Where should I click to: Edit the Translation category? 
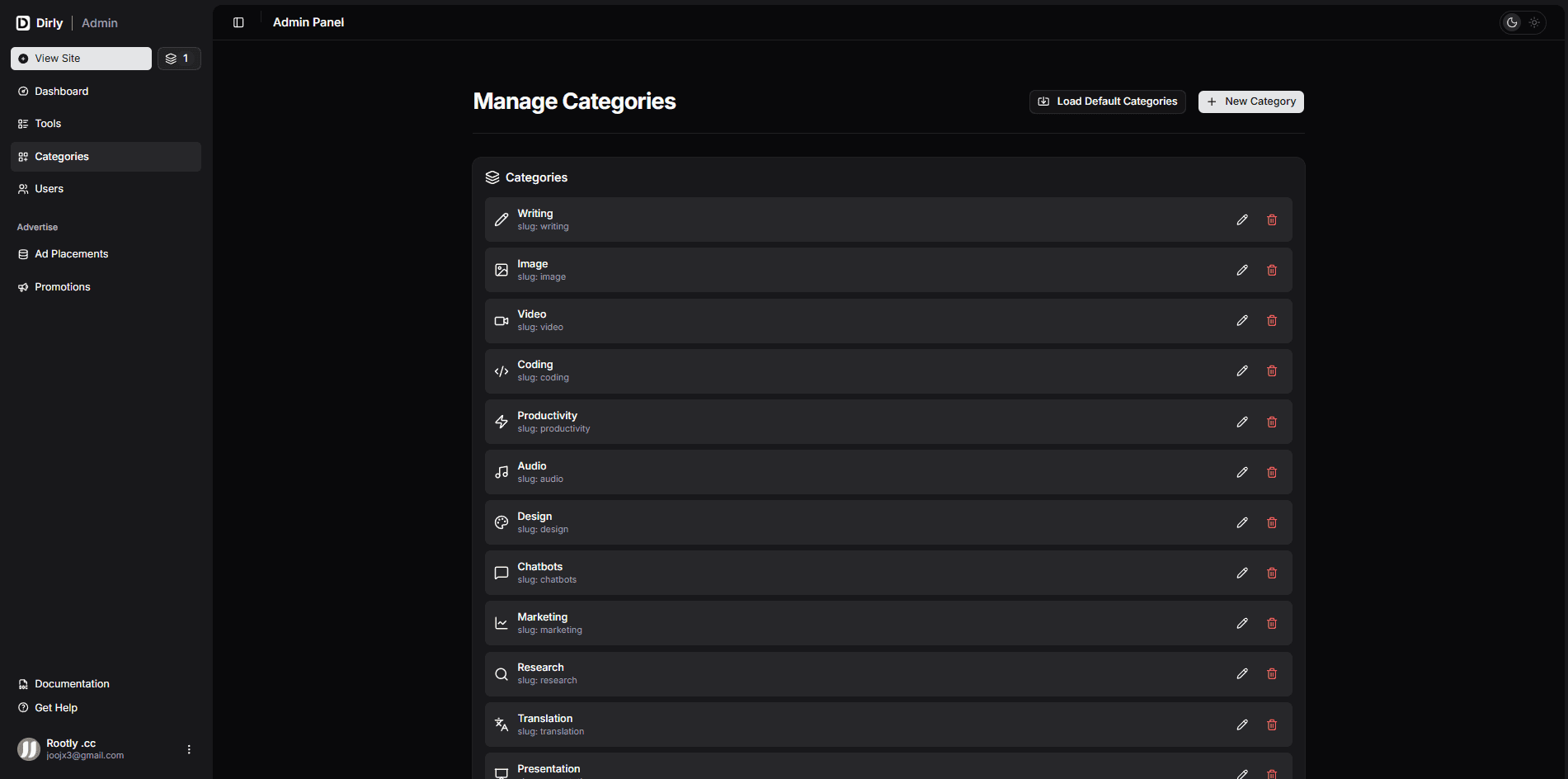point(1241,725)
